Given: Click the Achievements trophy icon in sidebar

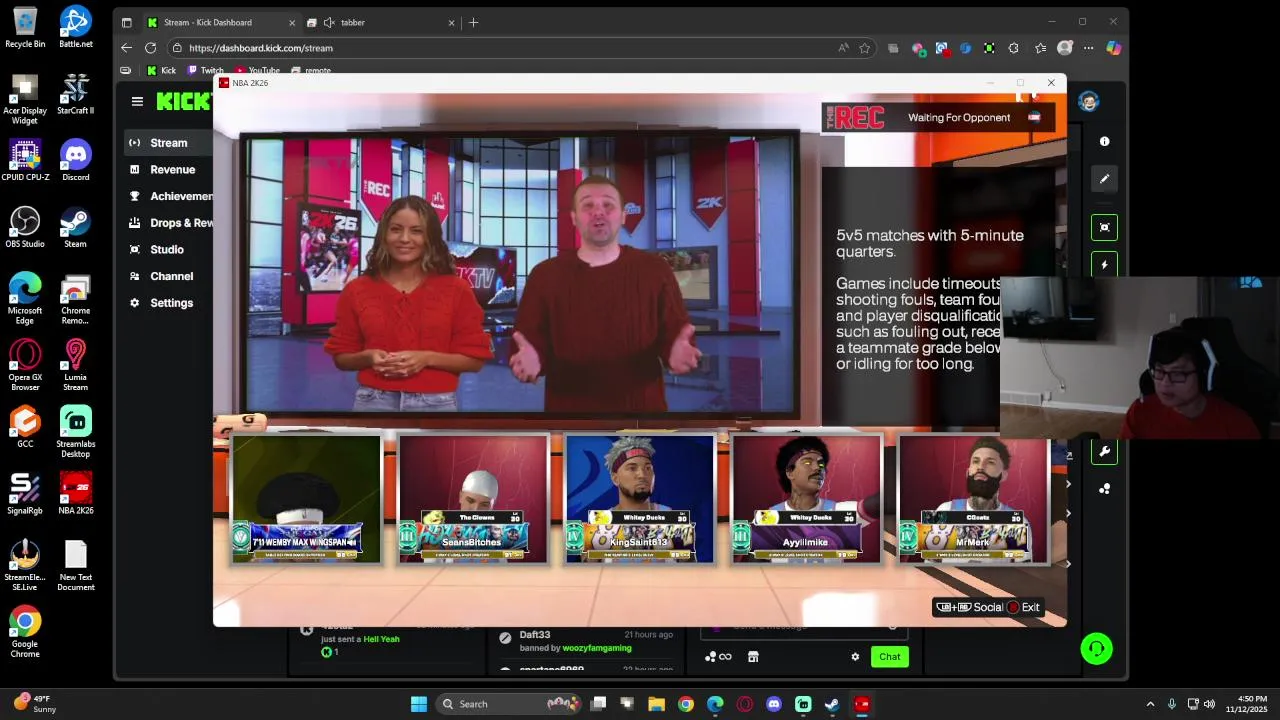Looking at the screenshot, I should (x=135, y=196).
